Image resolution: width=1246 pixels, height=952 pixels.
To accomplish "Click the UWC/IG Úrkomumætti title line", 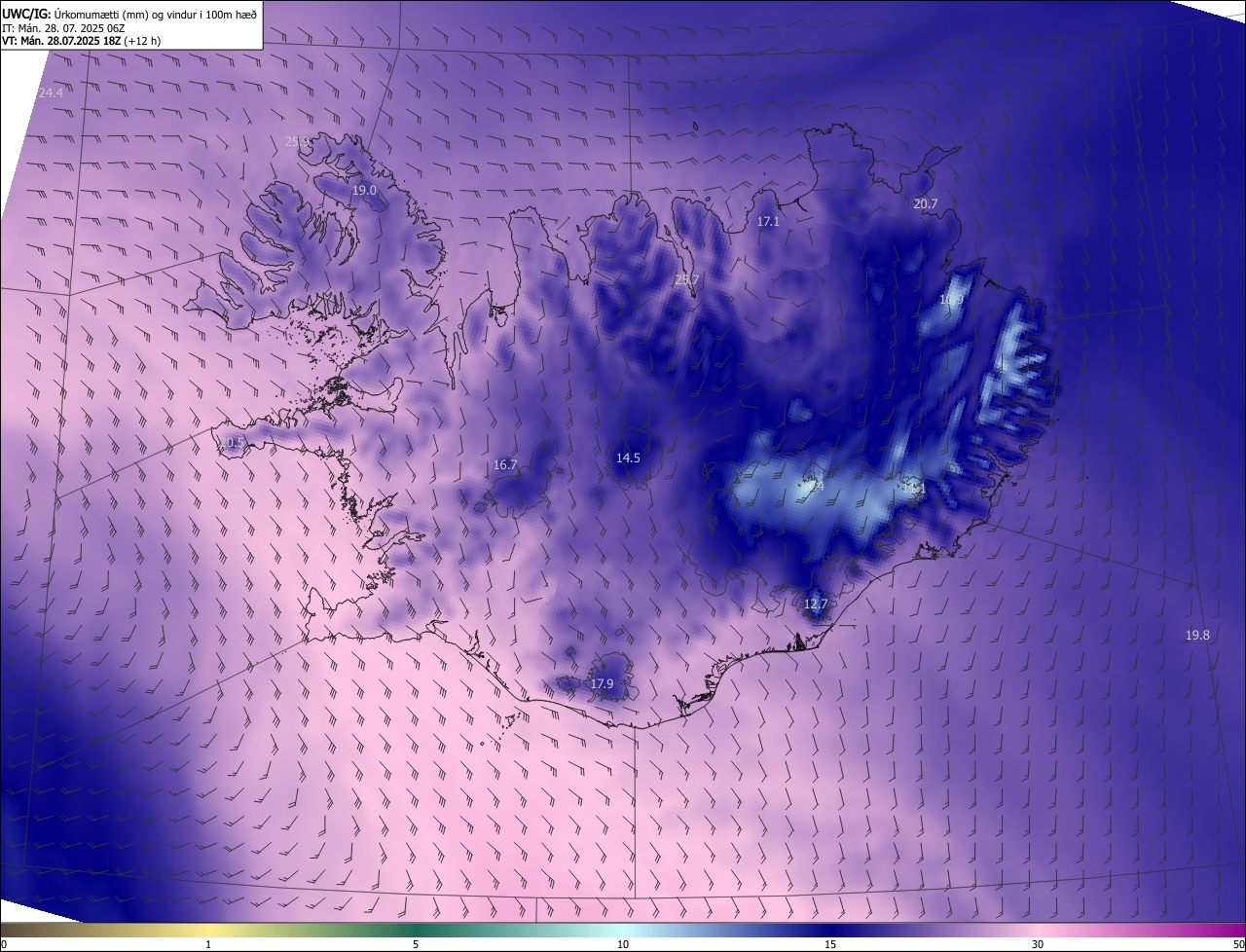I will tap(129, 13).
